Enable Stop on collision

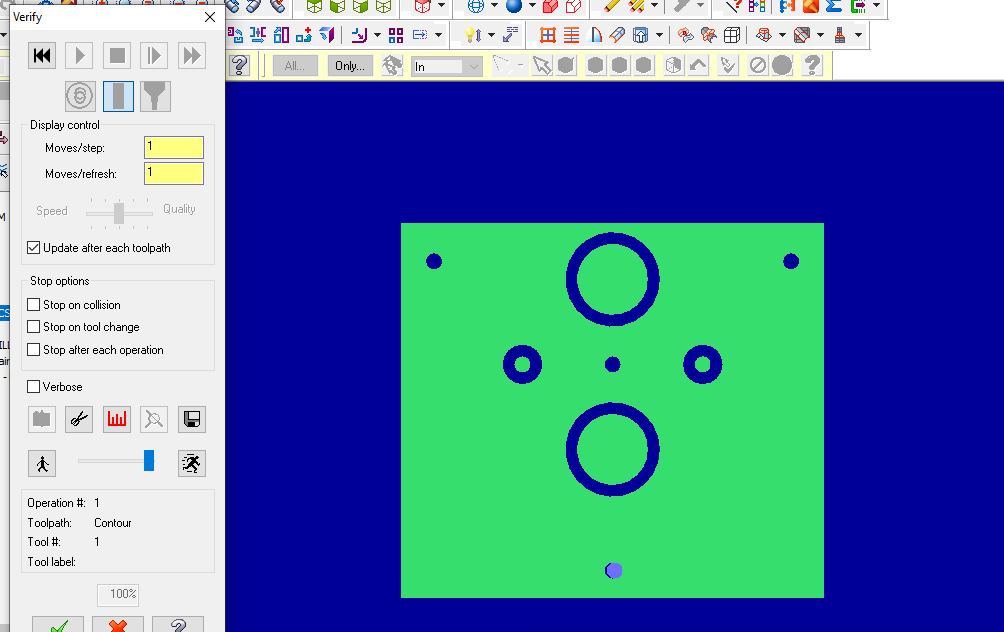(34, 304)
